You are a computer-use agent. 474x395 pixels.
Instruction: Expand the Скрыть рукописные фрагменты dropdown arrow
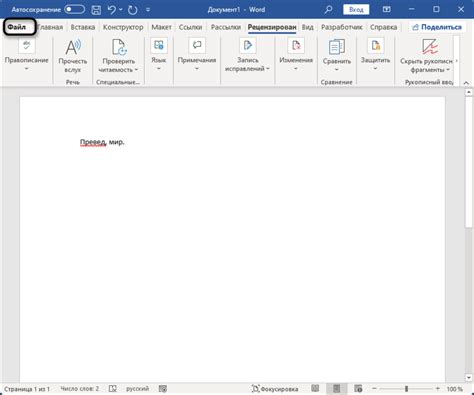448,70
